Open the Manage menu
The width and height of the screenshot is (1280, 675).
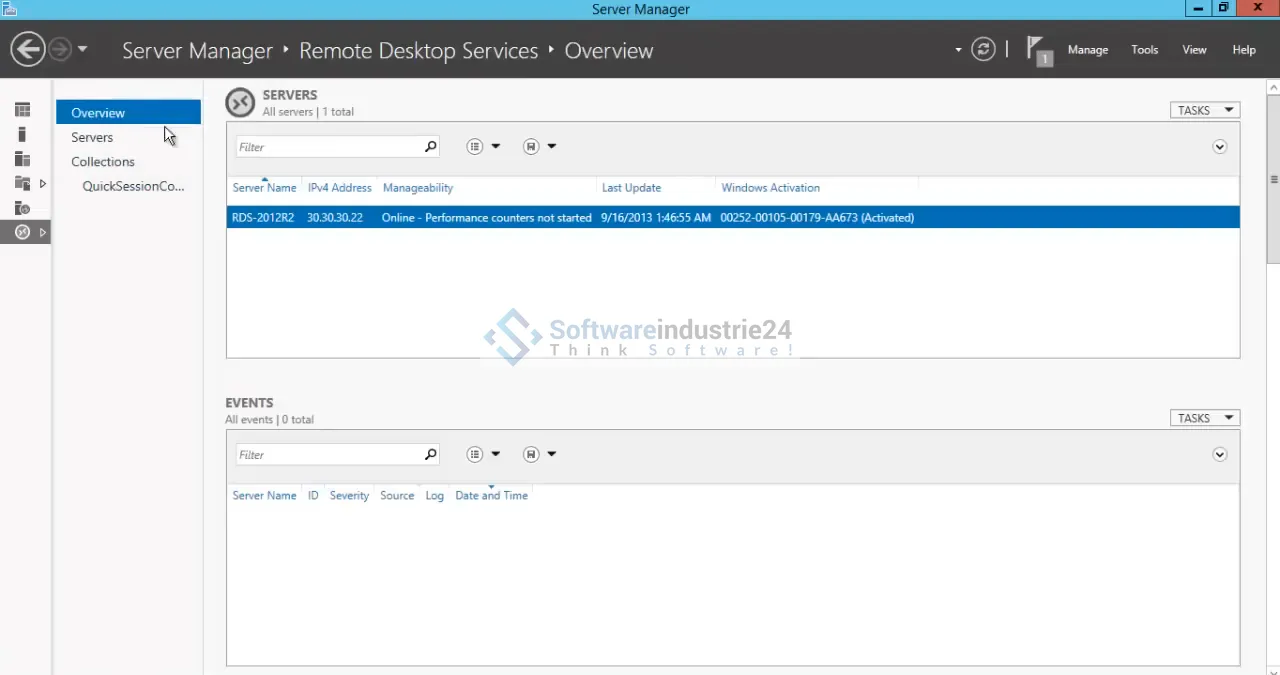[x=1087, y=50]
